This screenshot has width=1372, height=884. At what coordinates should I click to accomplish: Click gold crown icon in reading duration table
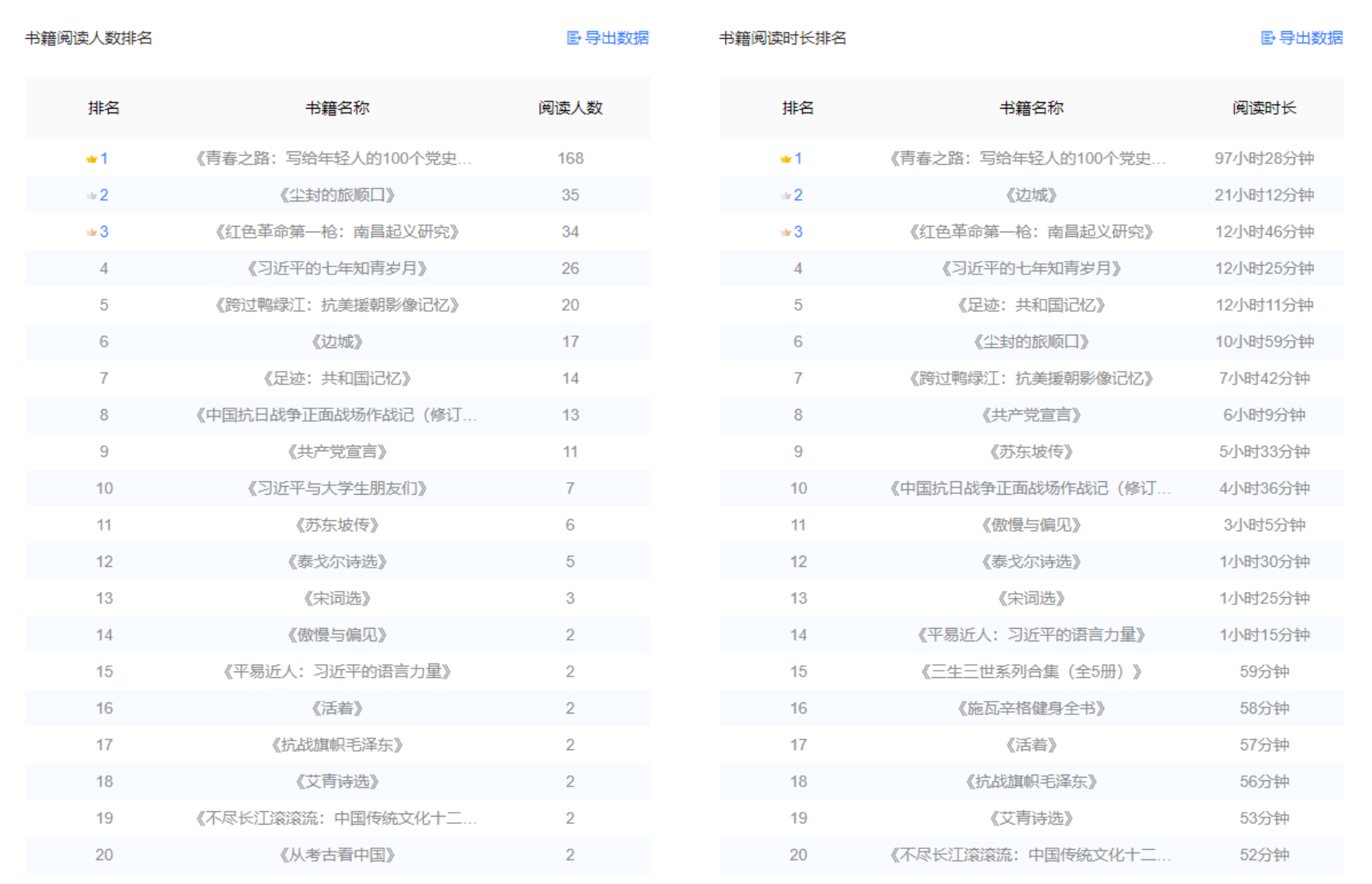[785, 159]
